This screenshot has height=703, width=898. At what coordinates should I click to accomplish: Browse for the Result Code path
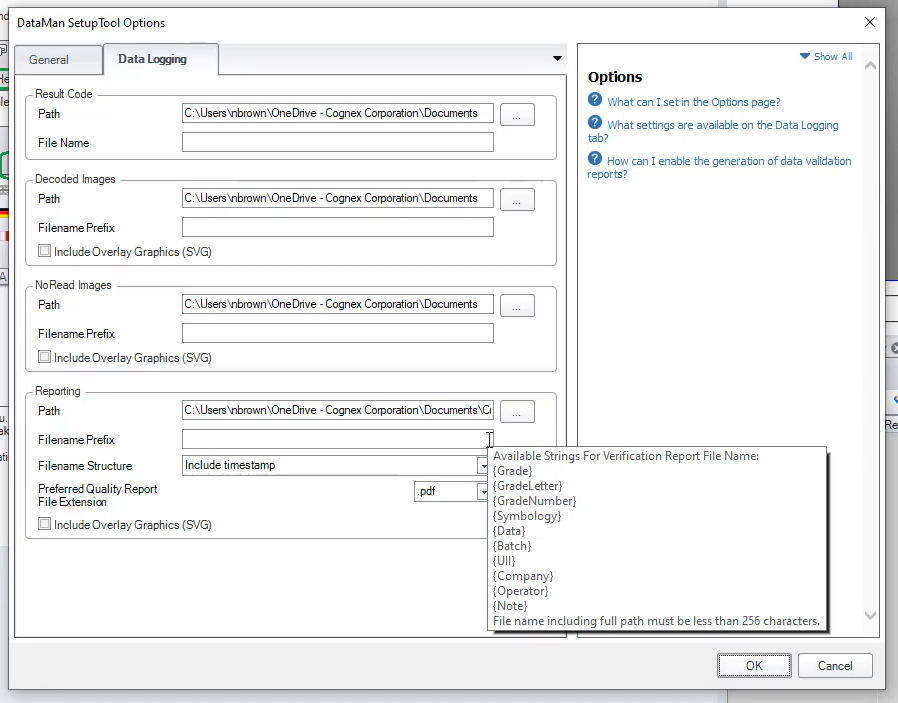click(517, 114)
